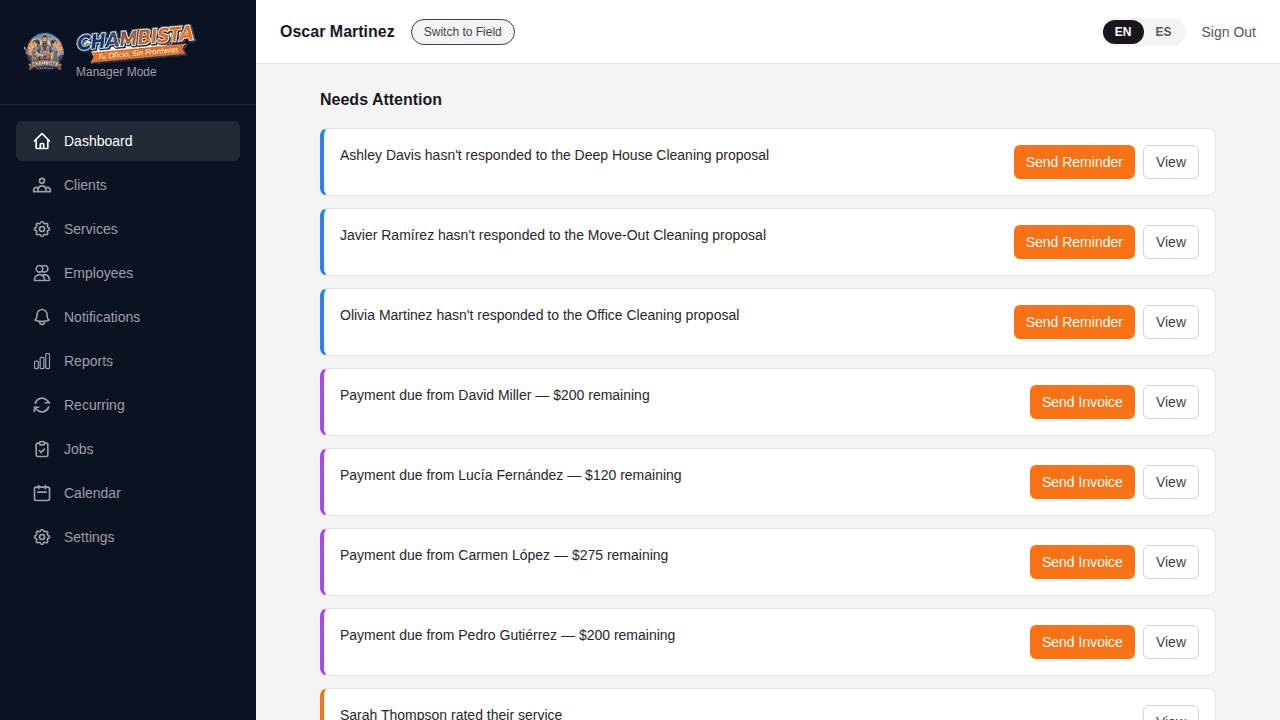Screen dimensions: 1280x720
Task: Send invoice to Carmen López
Action: click(x=1081, y=562)
